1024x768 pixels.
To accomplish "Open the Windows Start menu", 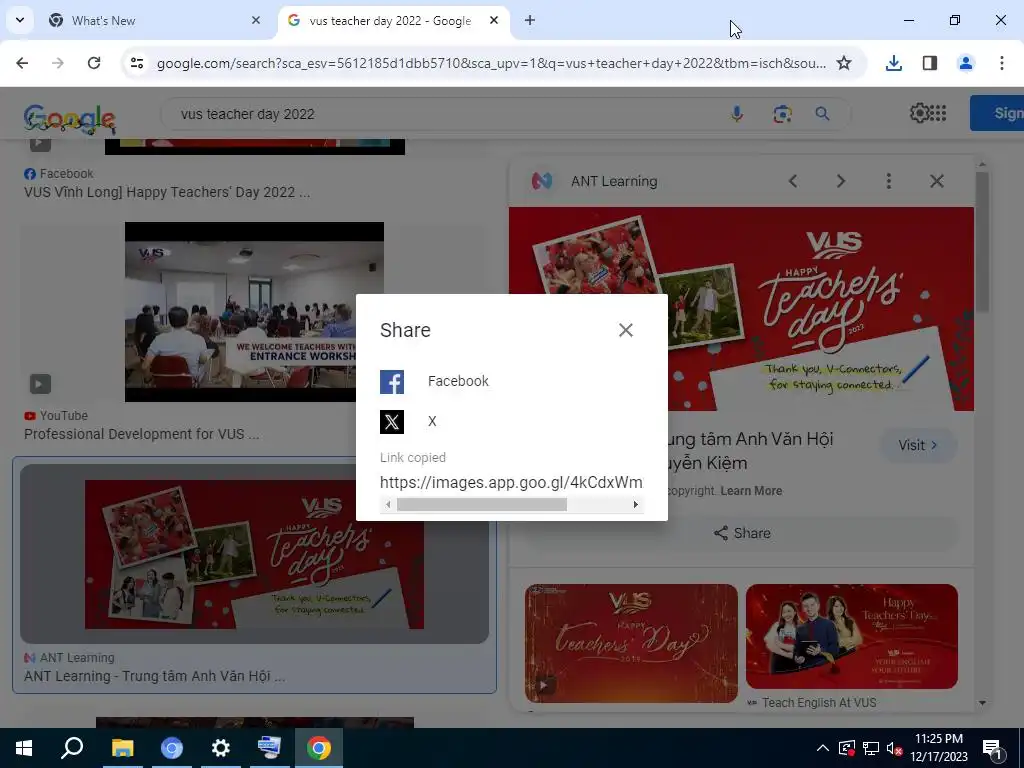I will (x=24, y=748).
